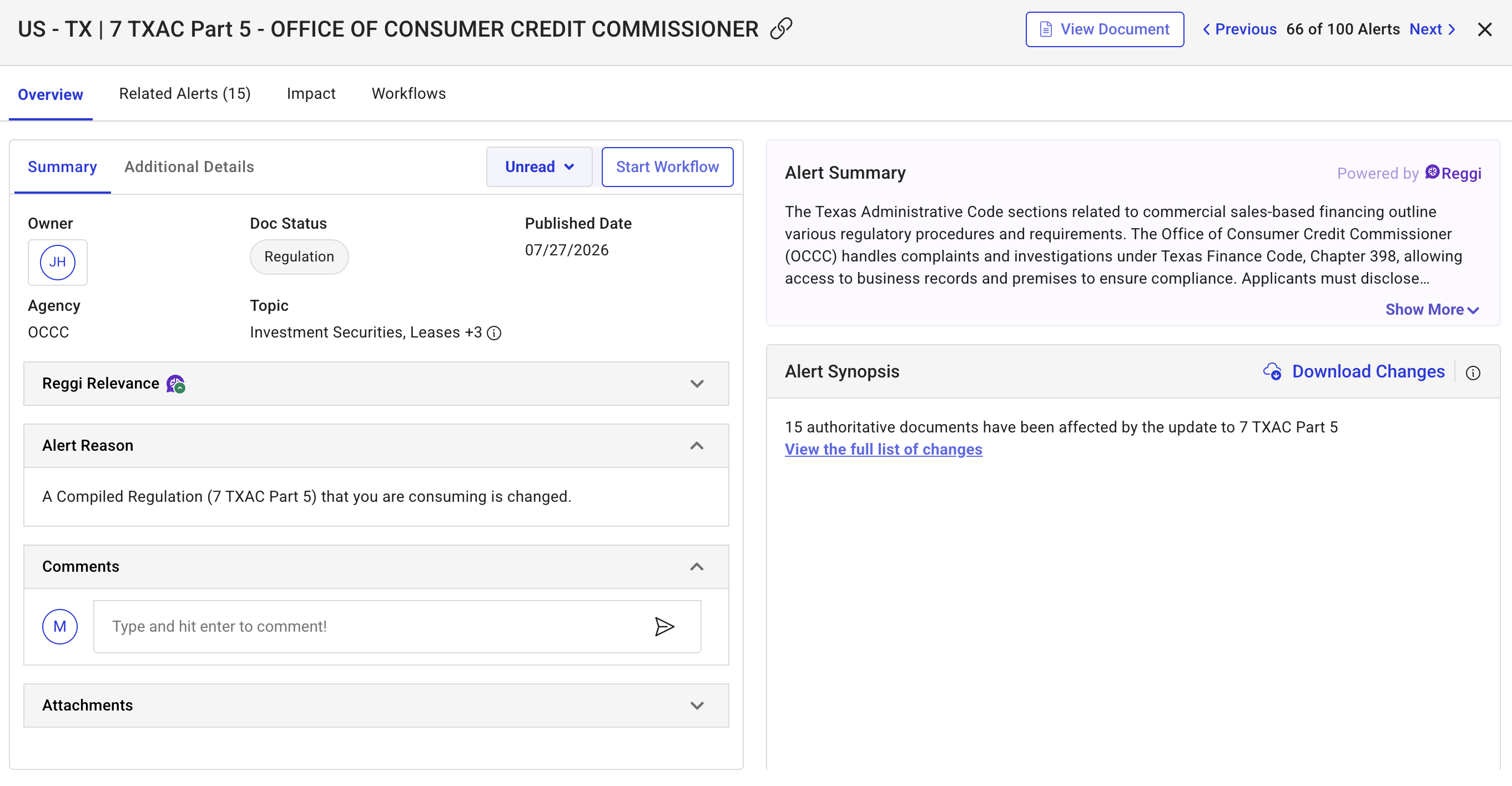The image size is (1512, 786).
Task: Open the Workflows tab
Action: pos(409,94)
